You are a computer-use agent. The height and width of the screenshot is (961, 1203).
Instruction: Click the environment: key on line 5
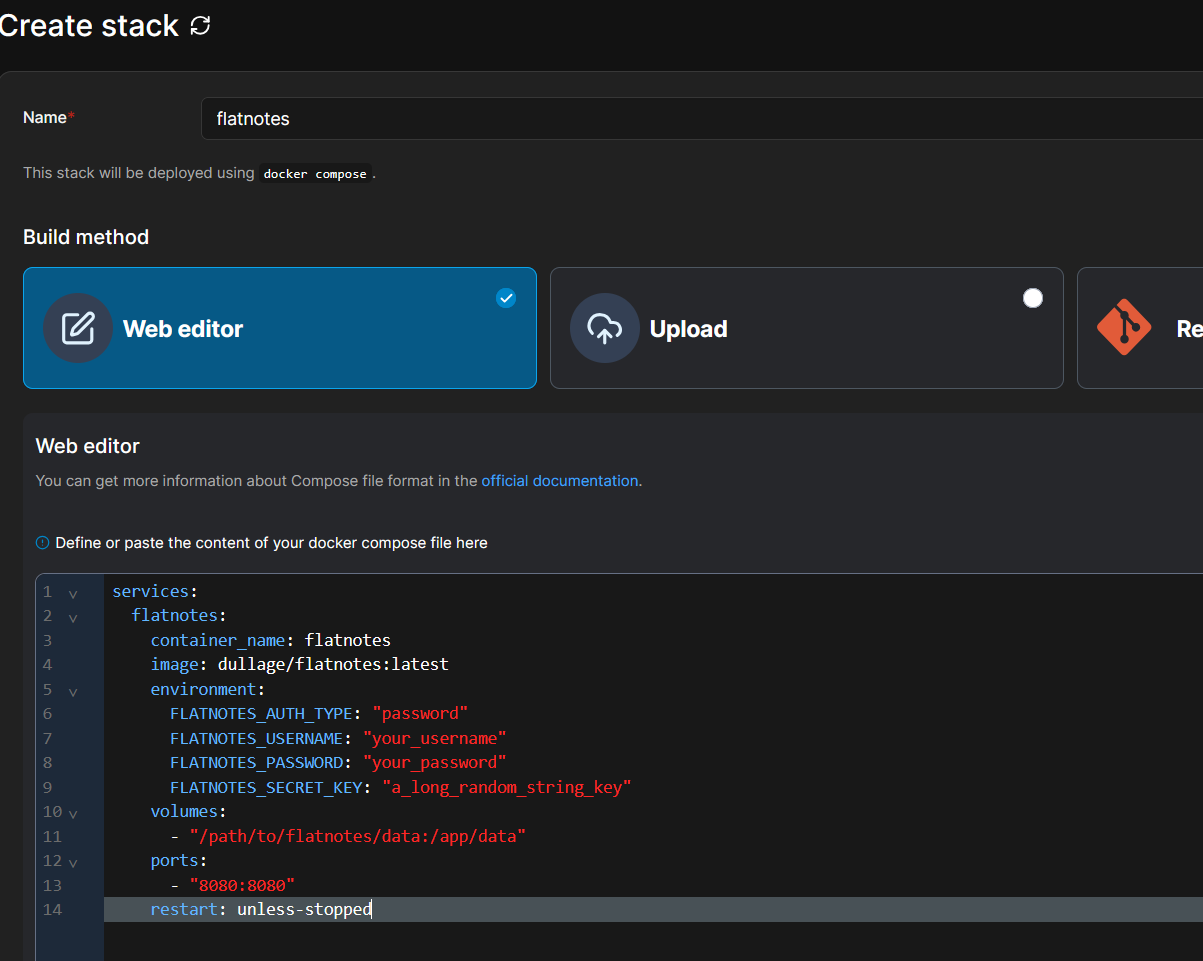click(x=208, y=689)
